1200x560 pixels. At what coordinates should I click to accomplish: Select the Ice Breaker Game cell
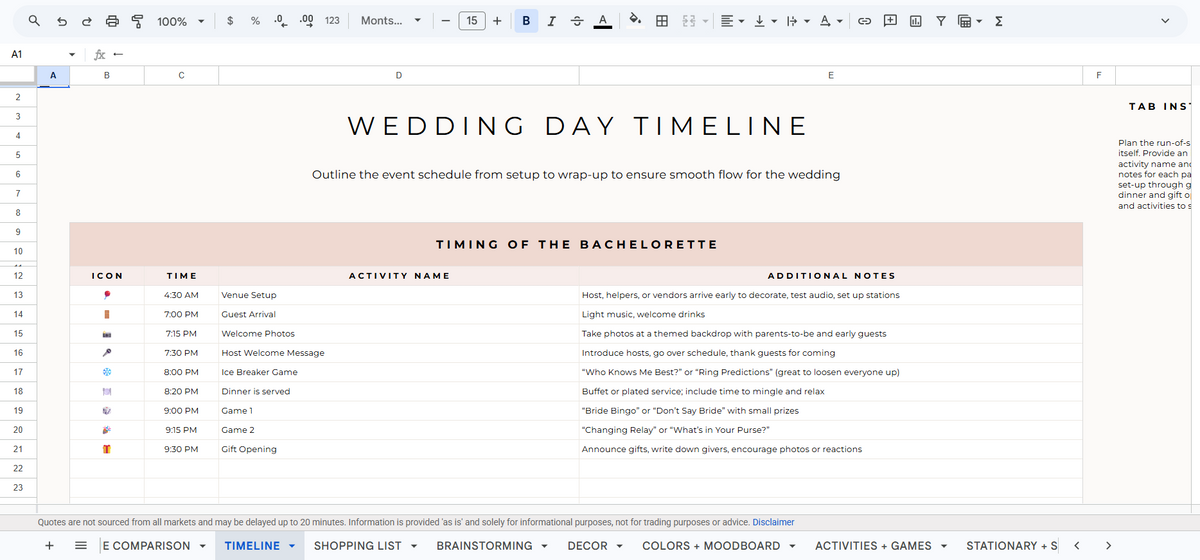pos(398,372)
